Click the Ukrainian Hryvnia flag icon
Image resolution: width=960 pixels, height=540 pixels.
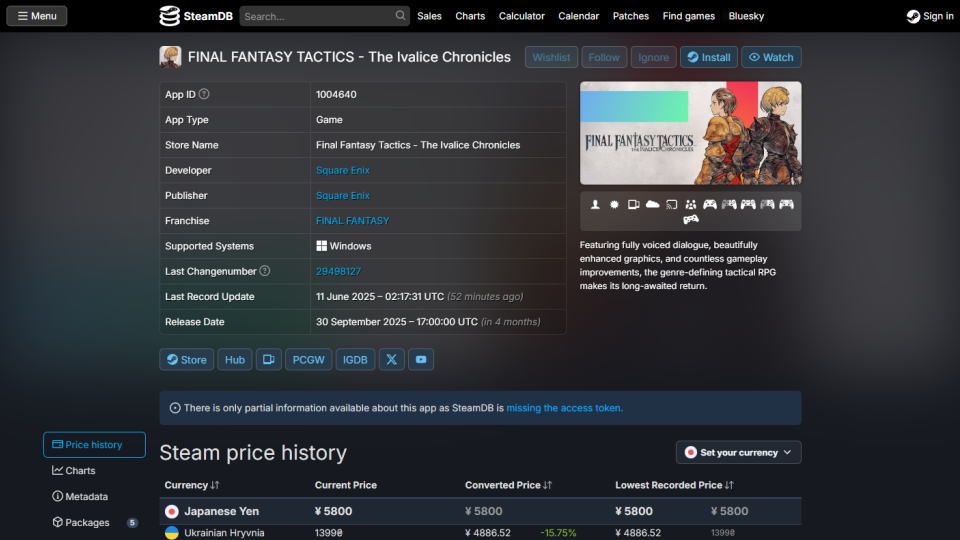point(171,533)
